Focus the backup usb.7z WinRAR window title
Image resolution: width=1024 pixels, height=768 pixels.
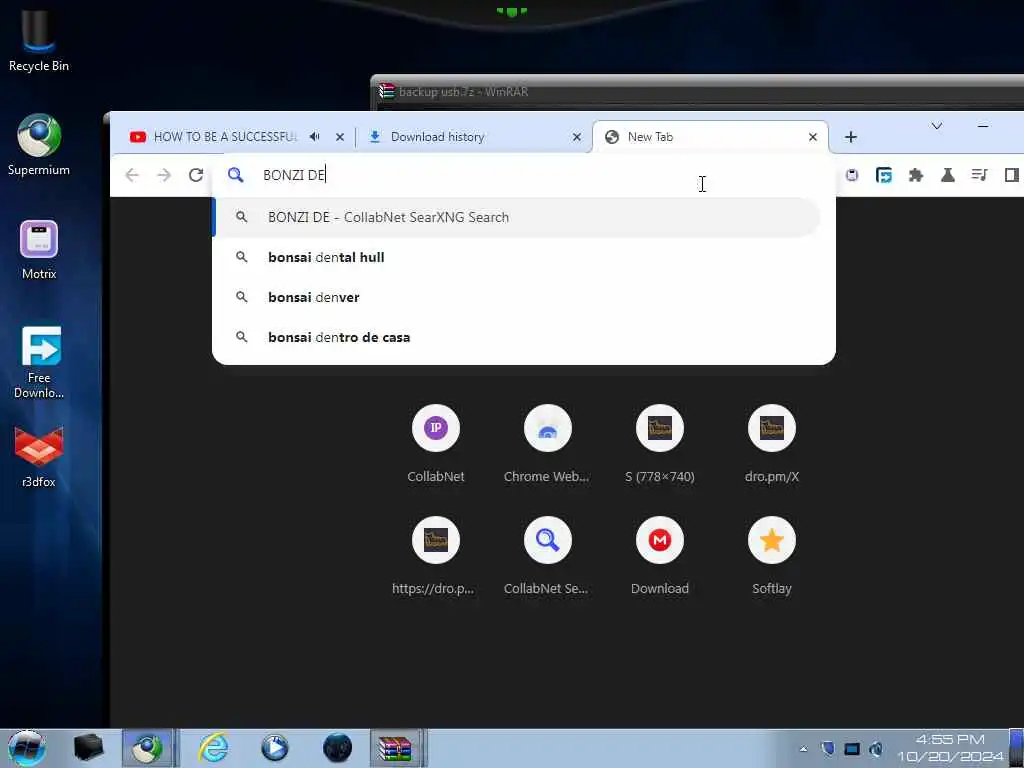[x=464, y=92]
